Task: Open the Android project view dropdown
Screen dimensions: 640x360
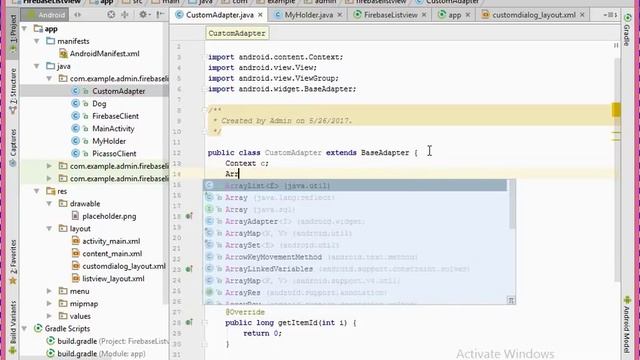Action: (x=46, y=15)
